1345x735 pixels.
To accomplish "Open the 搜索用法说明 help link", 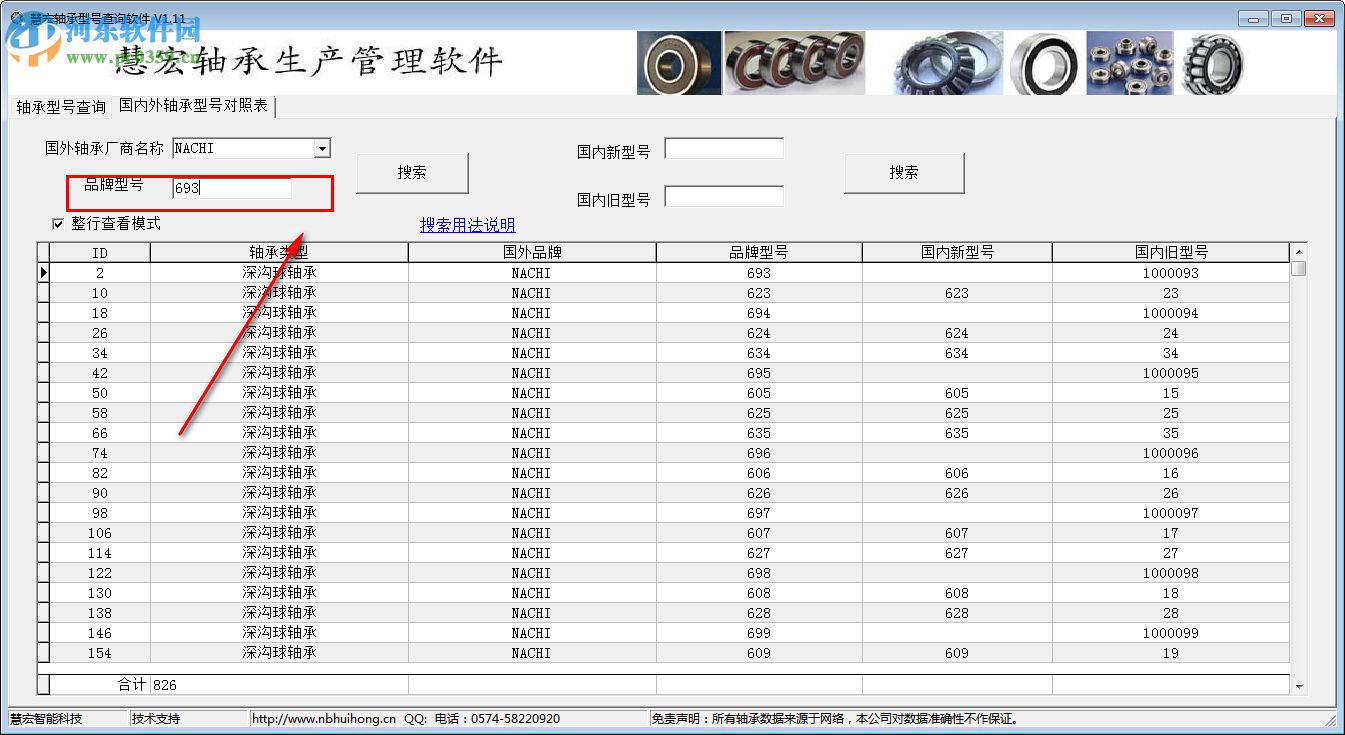I will coord(467,225).
